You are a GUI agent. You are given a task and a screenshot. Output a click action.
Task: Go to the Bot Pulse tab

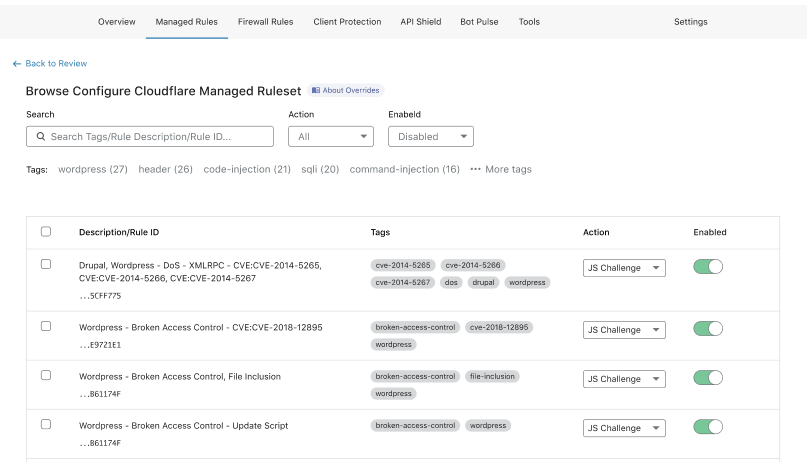click(479, 22)
